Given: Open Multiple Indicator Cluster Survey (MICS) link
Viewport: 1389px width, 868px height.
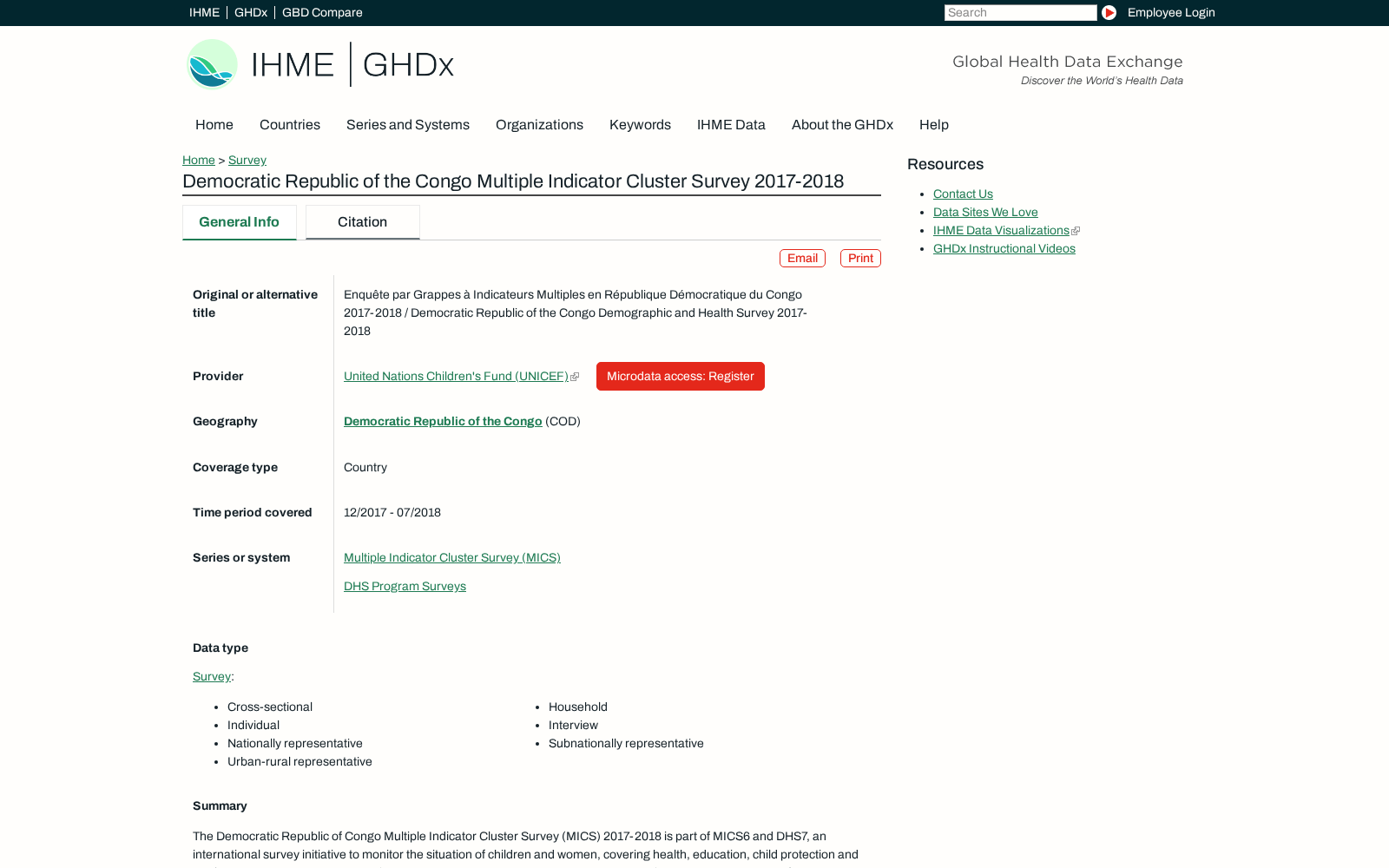Looking at the screenshot, I should (452, 557).
